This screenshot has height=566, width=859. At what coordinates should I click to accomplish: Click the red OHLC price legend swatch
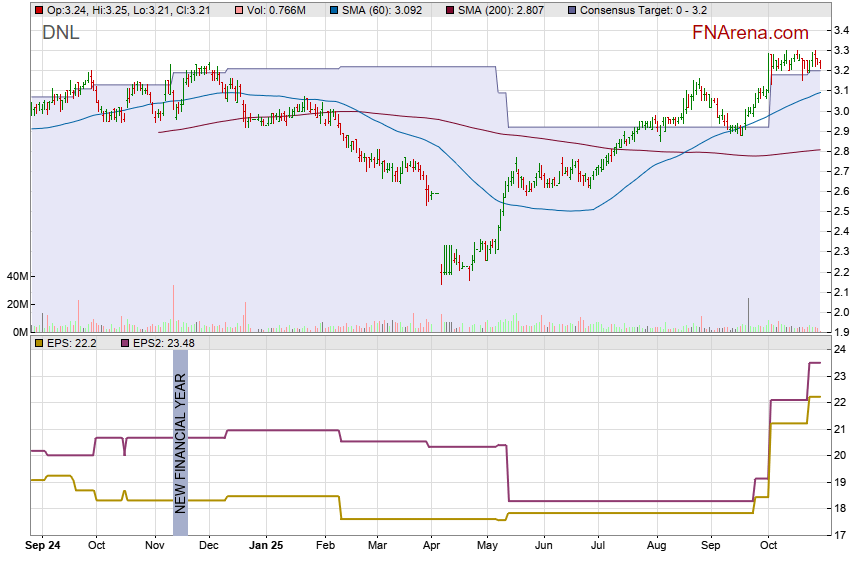pyautogui.click(x=38, y=9)
